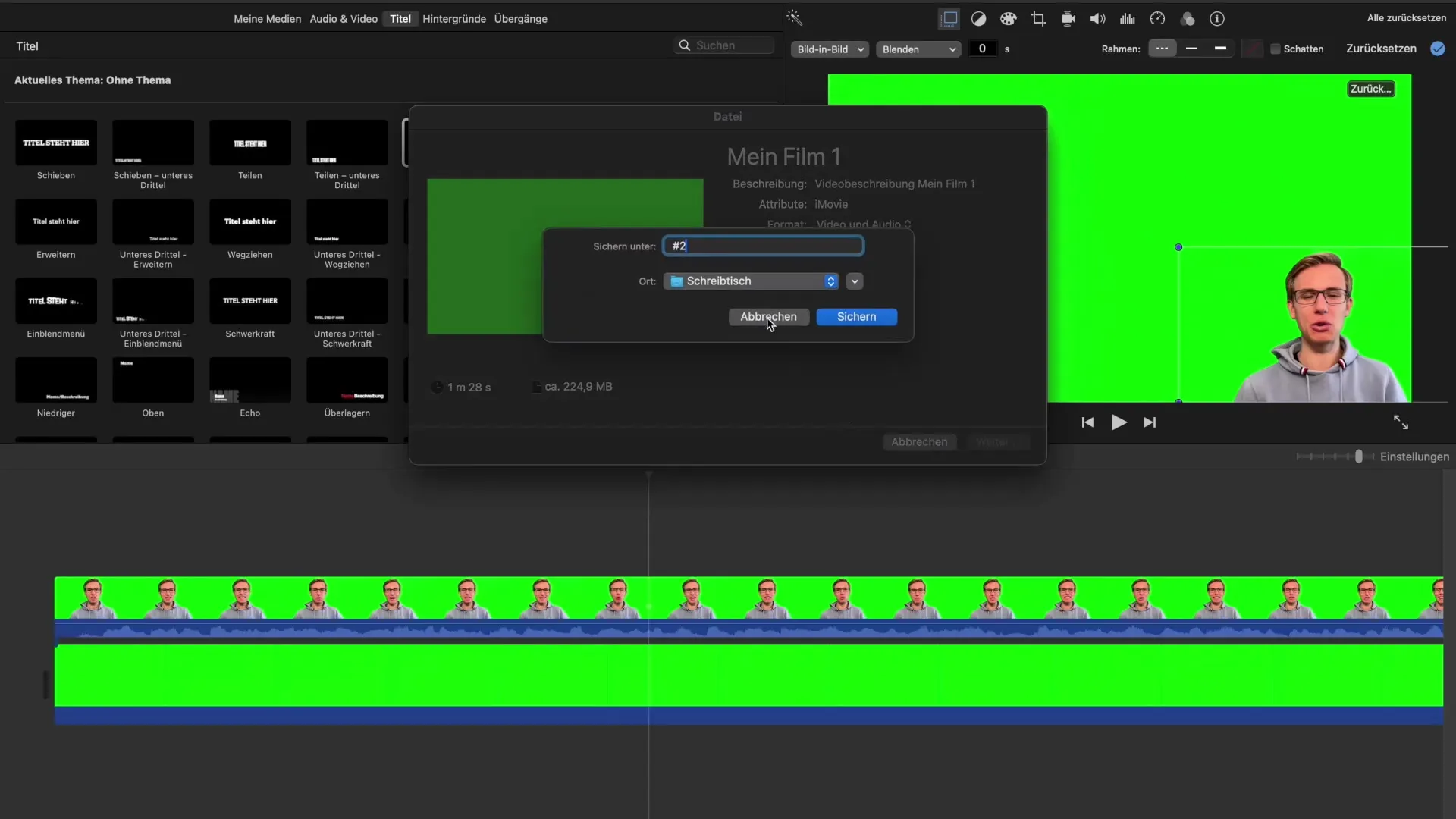
Task: Select the Einblendmenü title thumbnail
Action: click(56, 301)
